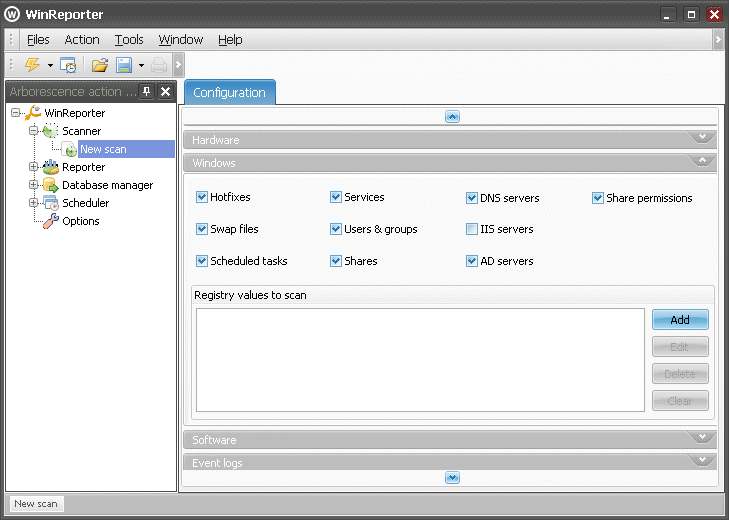Image resolution: width=729 pixels, height=520 pixels.
Task: Click the New scan tree item icon
Action: [x=69, y=149]
